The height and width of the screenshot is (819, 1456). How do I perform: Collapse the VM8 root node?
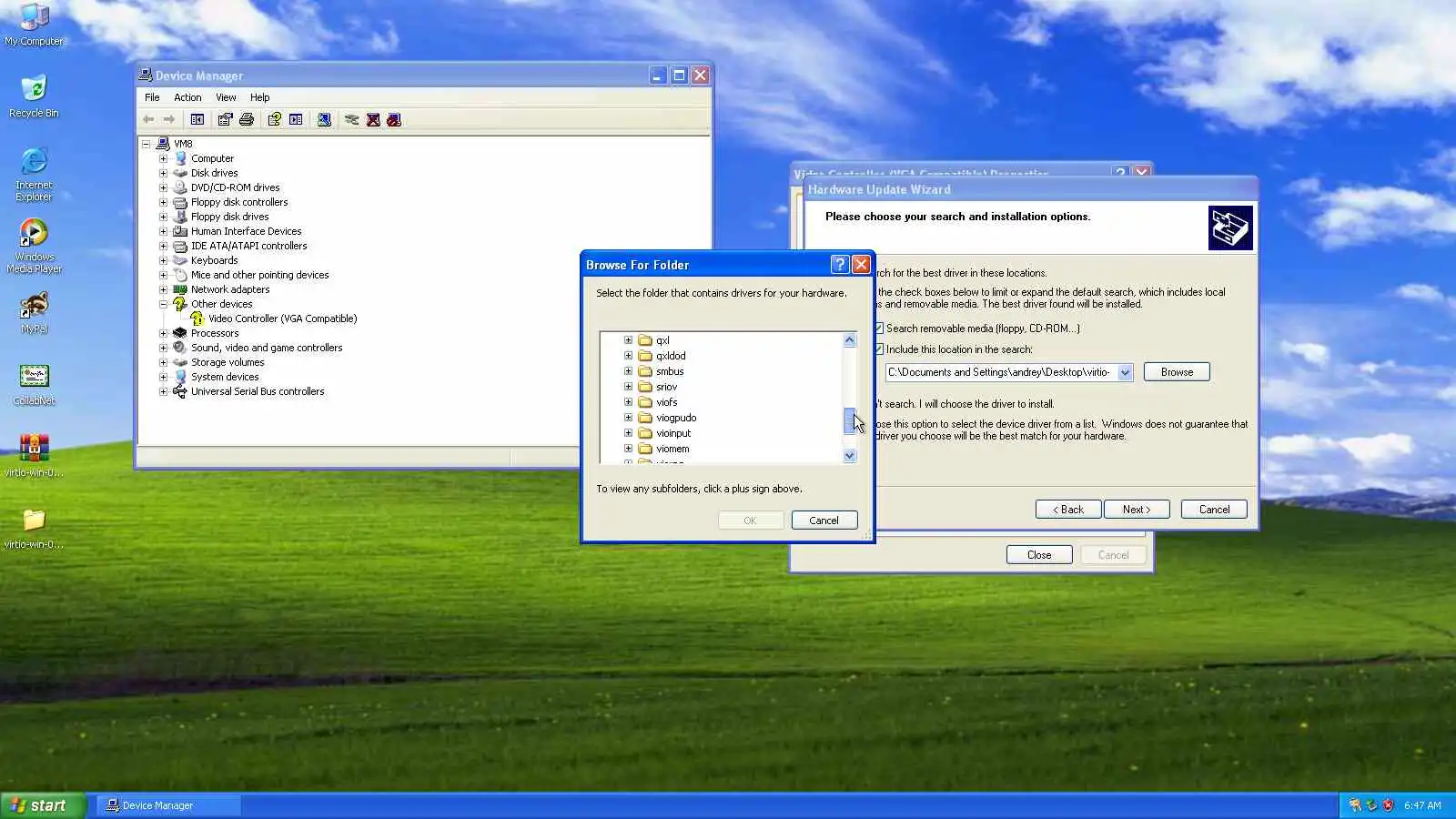click(x=146, y=144)
